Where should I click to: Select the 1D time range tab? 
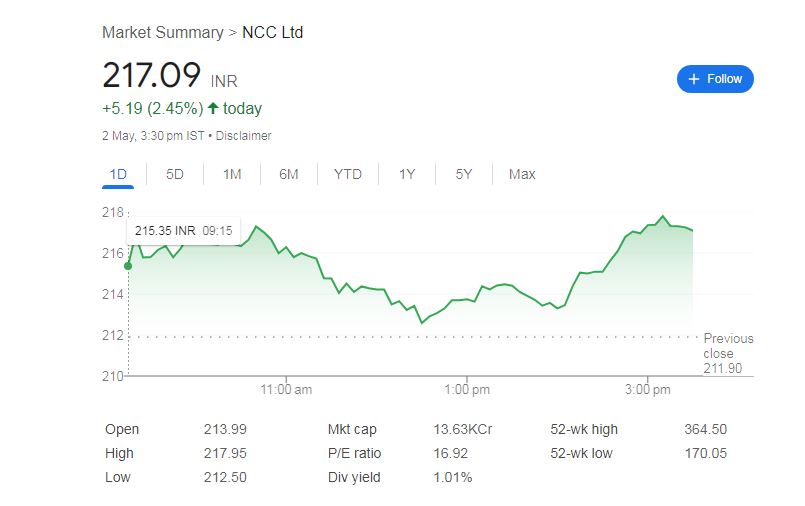pos(118,174)
